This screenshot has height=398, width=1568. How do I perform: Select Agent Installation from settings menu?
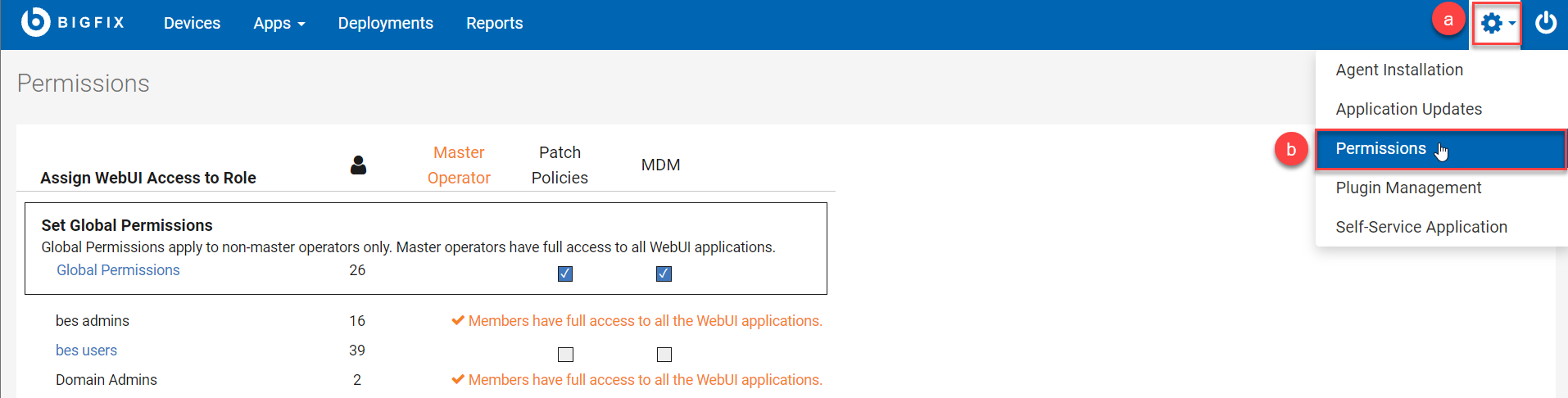point(1398,70)
